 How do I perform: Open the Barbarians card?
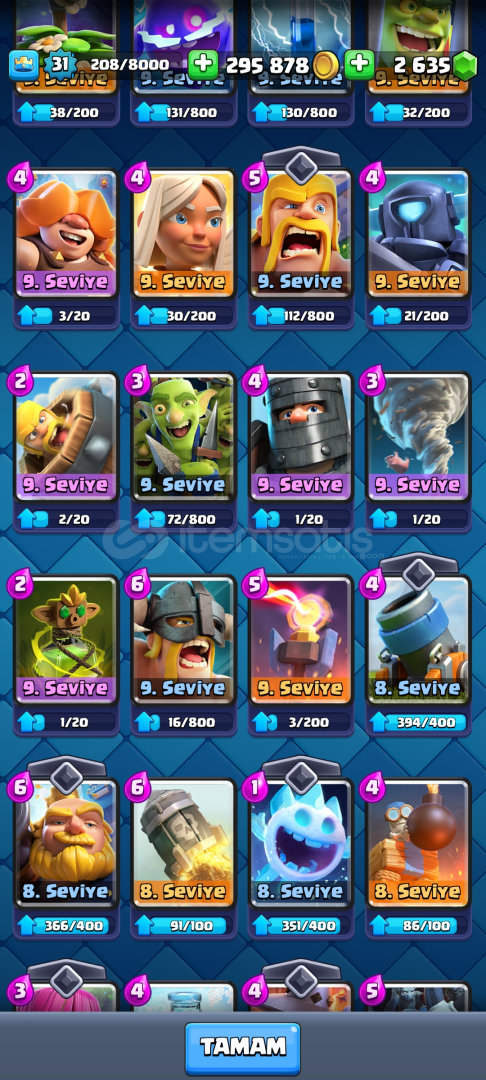pos(301,233)
